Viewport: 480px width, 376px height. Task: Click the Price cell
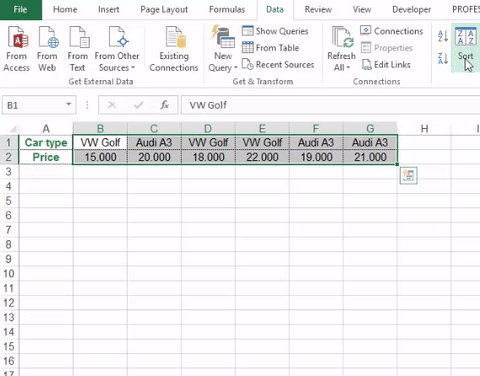pyautogui.click(x=46, y=157)
